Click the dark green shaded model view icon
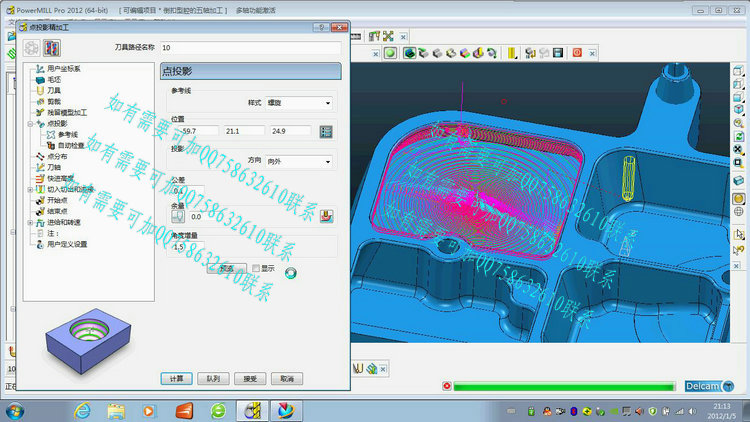Screen dimensions: 750x422 tap(409, 53)
